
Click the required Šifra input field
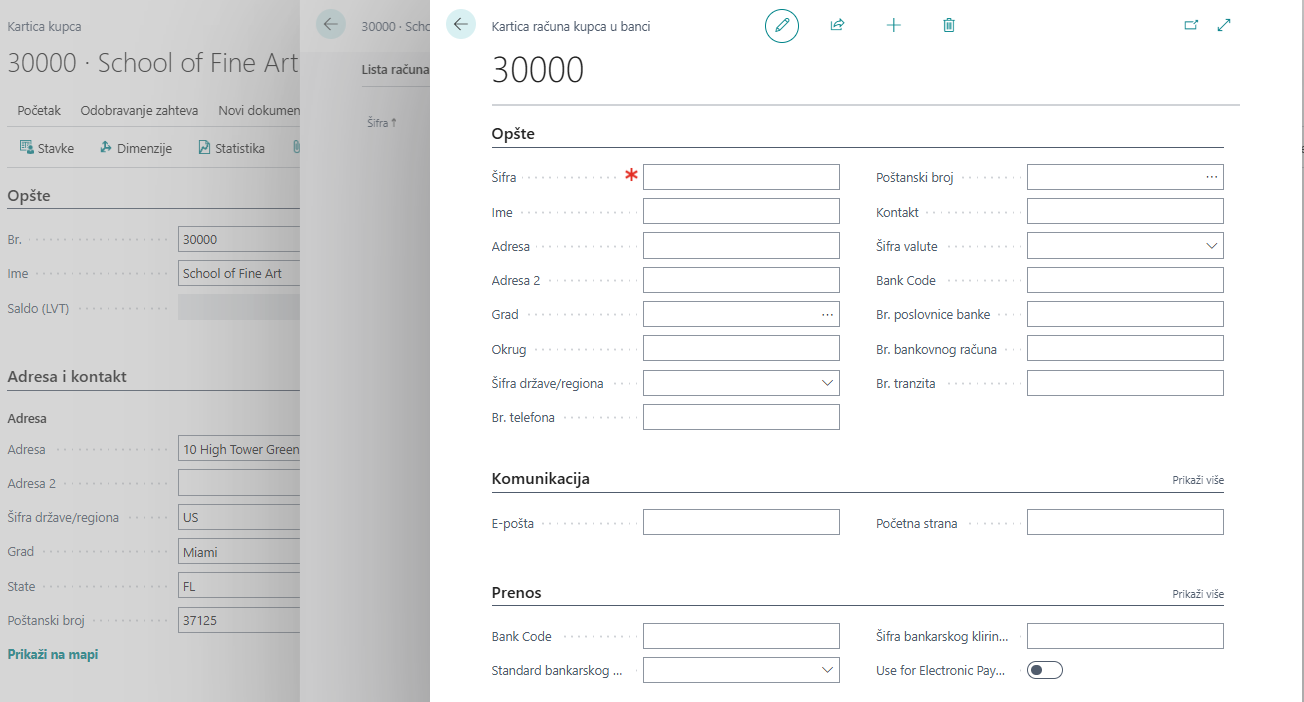[740, 177]
